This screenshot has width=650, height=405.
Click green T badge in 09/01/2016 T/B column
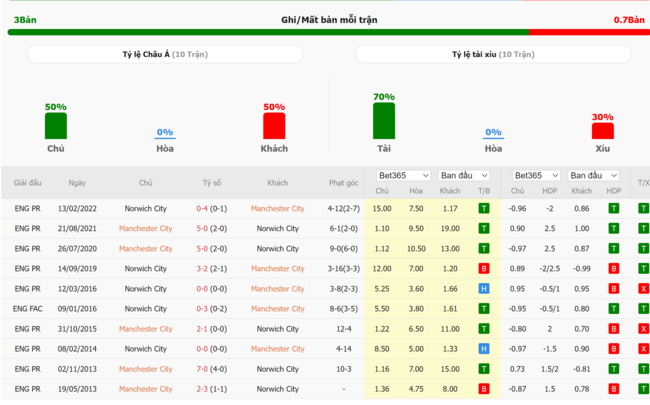tap(484, 309)
